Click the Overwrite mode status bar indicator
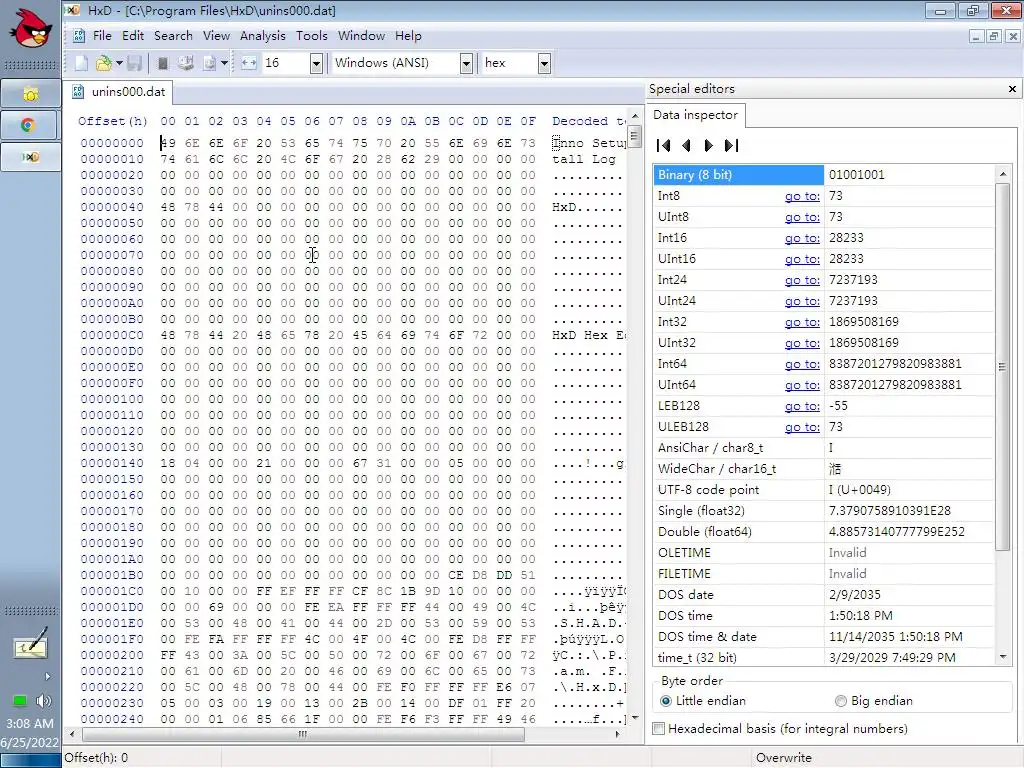 point(784,758)
